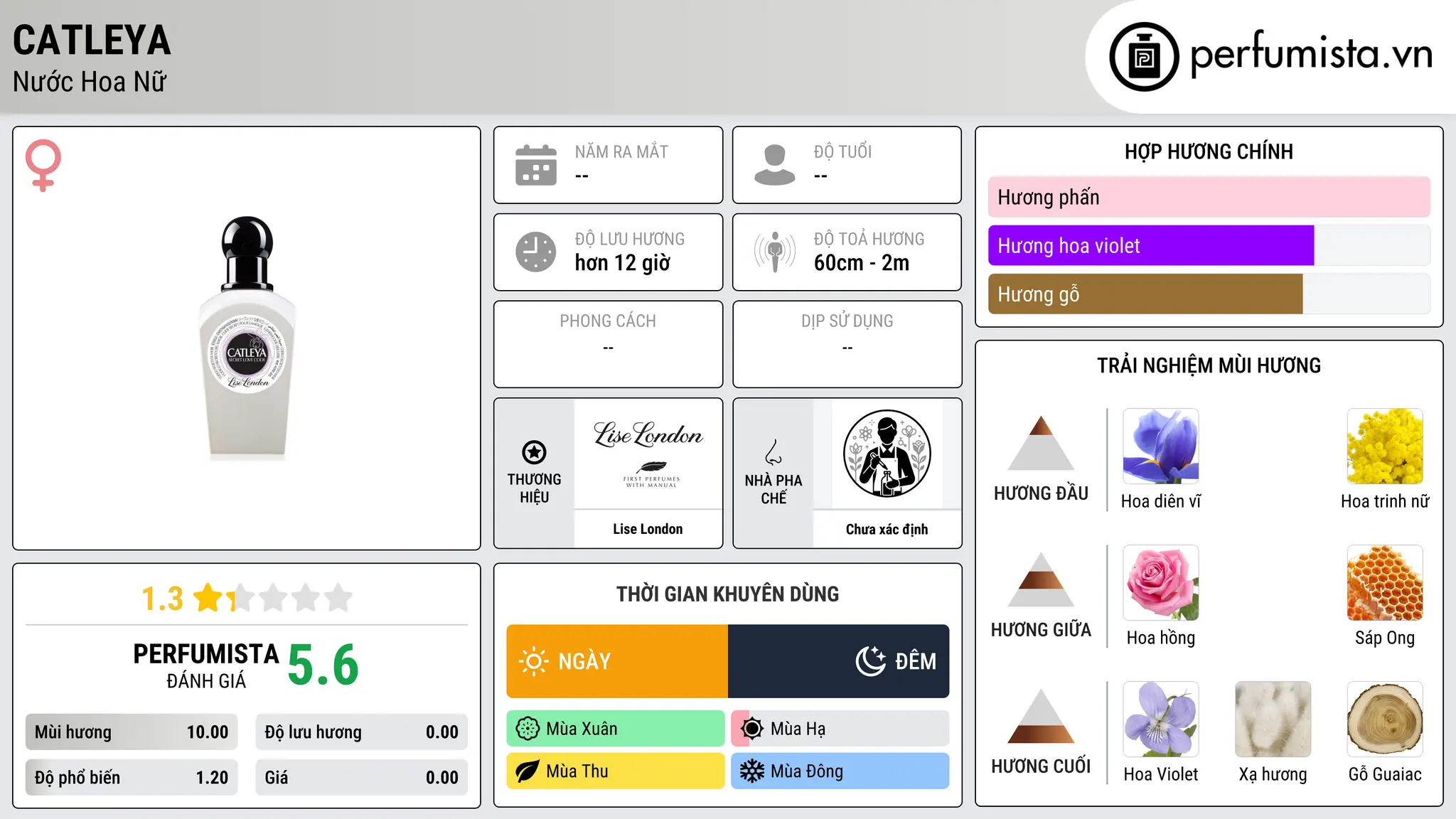Screen dimensions: 1456x819
Task: Click the sillage radiating person icon
Action: pos(775,252)
